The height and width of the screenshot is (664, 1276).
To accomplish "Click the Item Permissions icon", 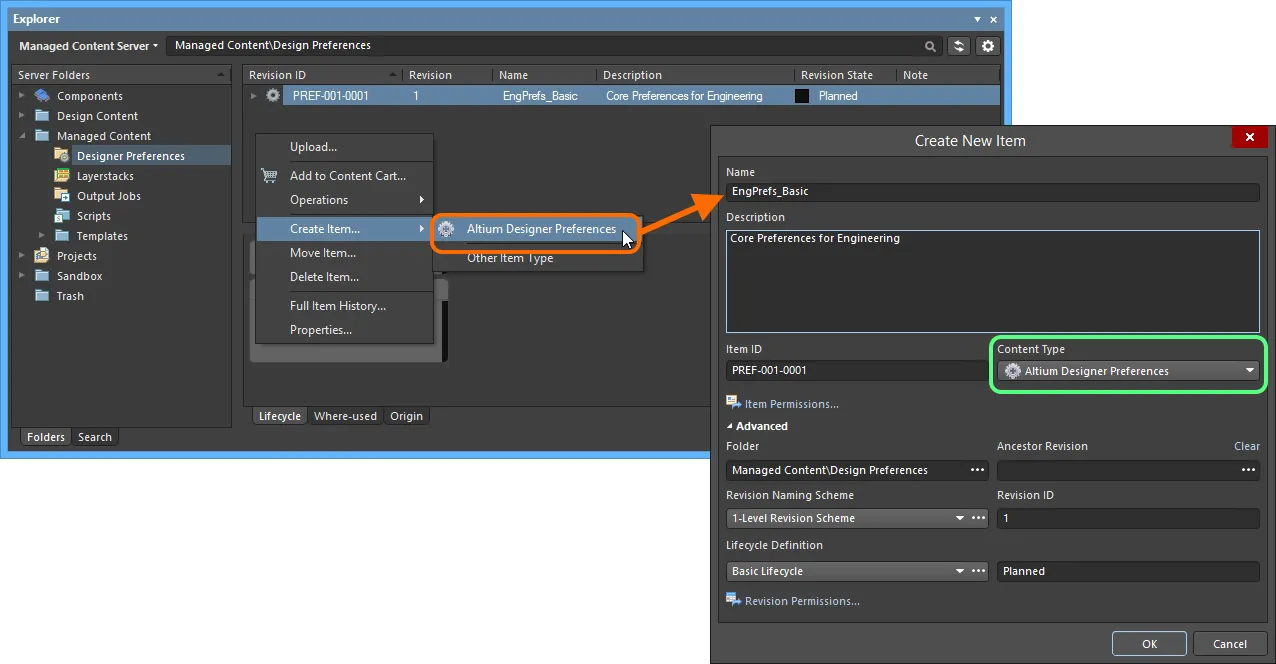I will pos(734,403).
